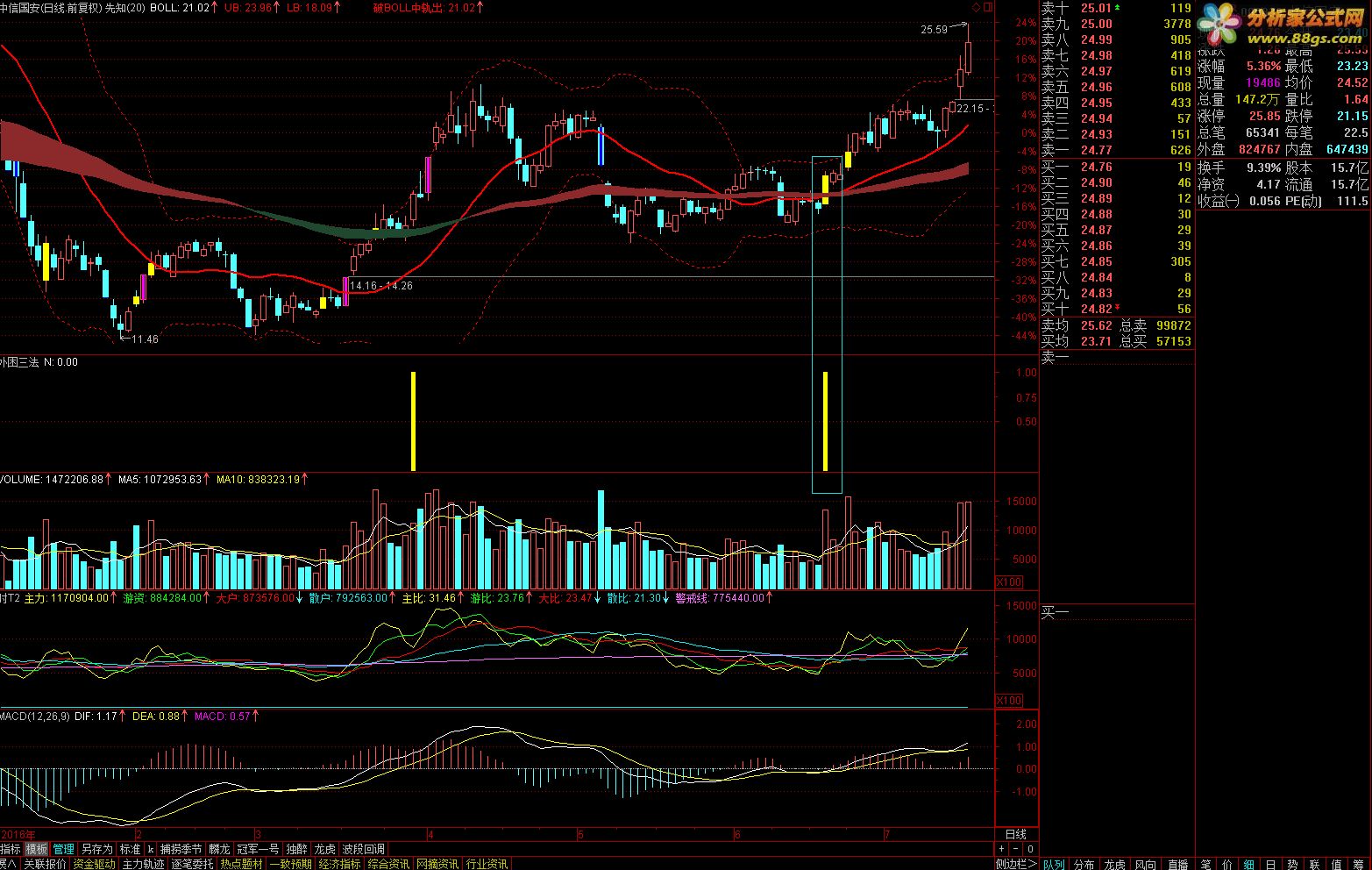The width and height of the screenshot is (1372, 870).
Task: Select the 独醉 template
Action: (x=296, y=849)
